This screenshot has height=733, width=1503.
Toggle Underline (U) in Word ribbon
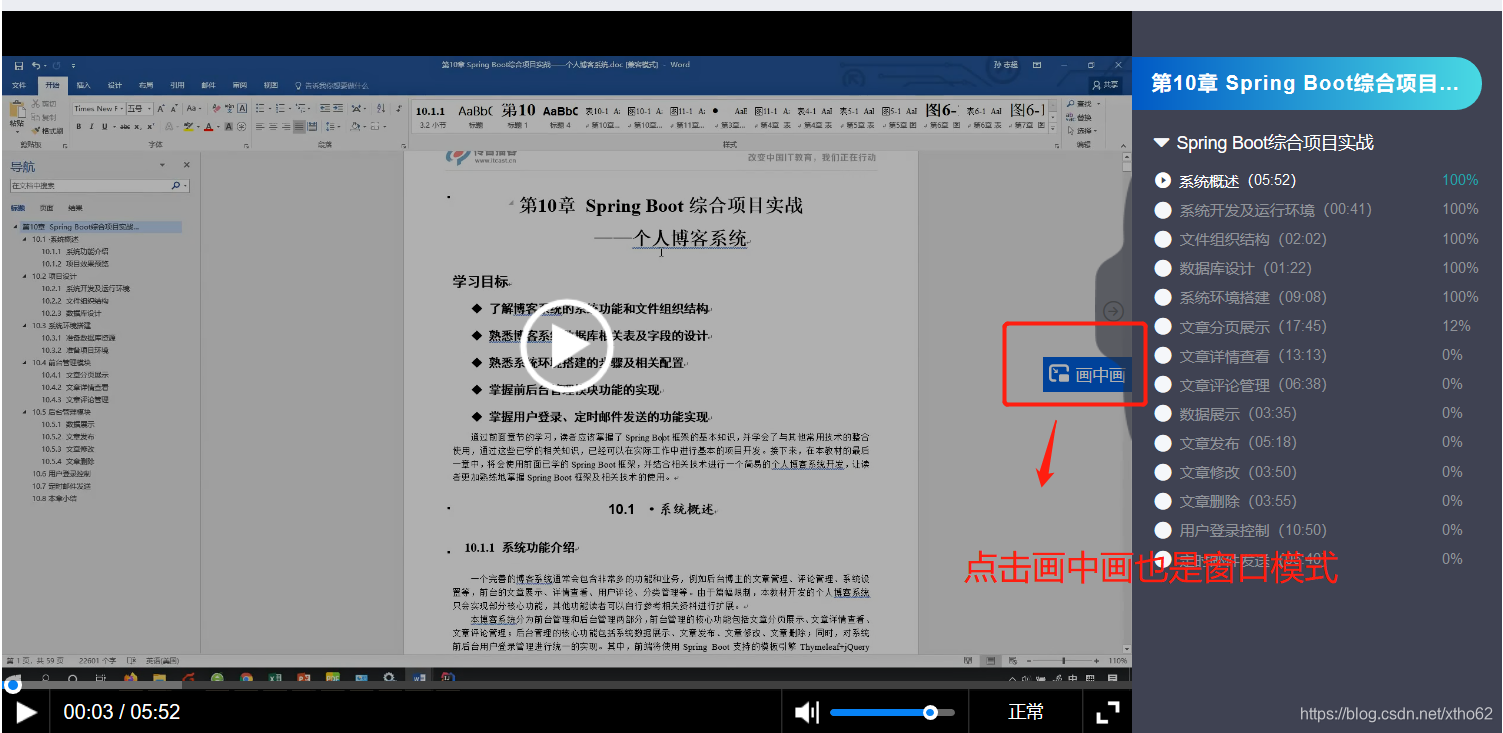tap(105, 126)
